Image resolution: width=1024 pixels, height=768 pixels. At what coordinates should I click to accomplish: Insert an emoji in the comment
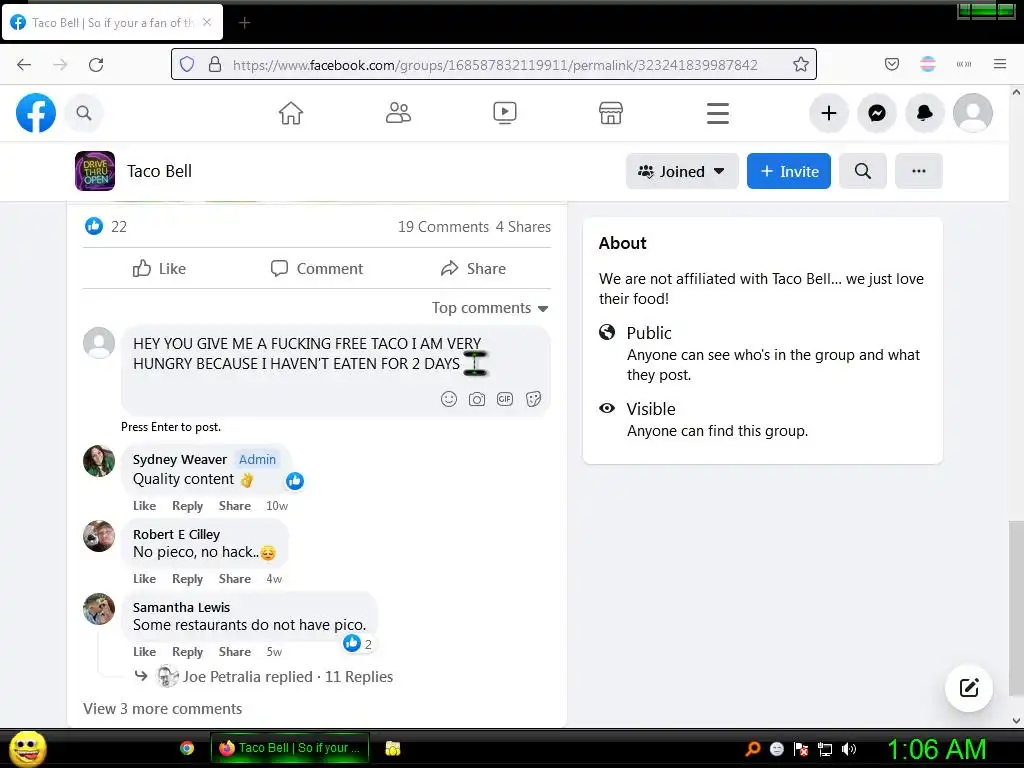point(449,399)
